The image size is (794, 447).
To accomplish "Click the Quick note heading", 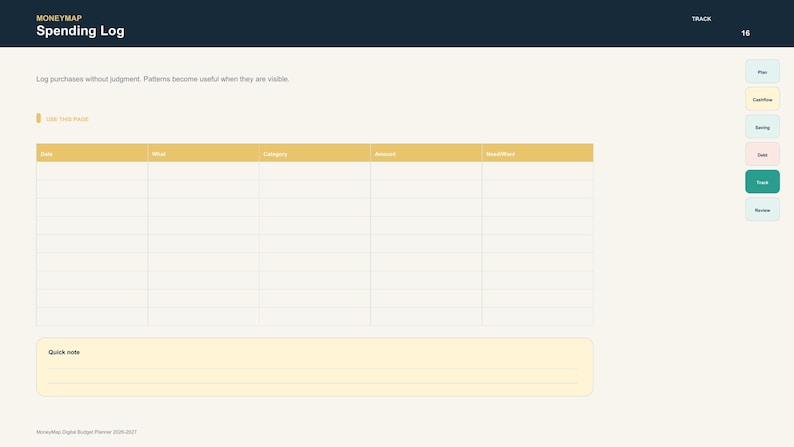I will [64, 352].
